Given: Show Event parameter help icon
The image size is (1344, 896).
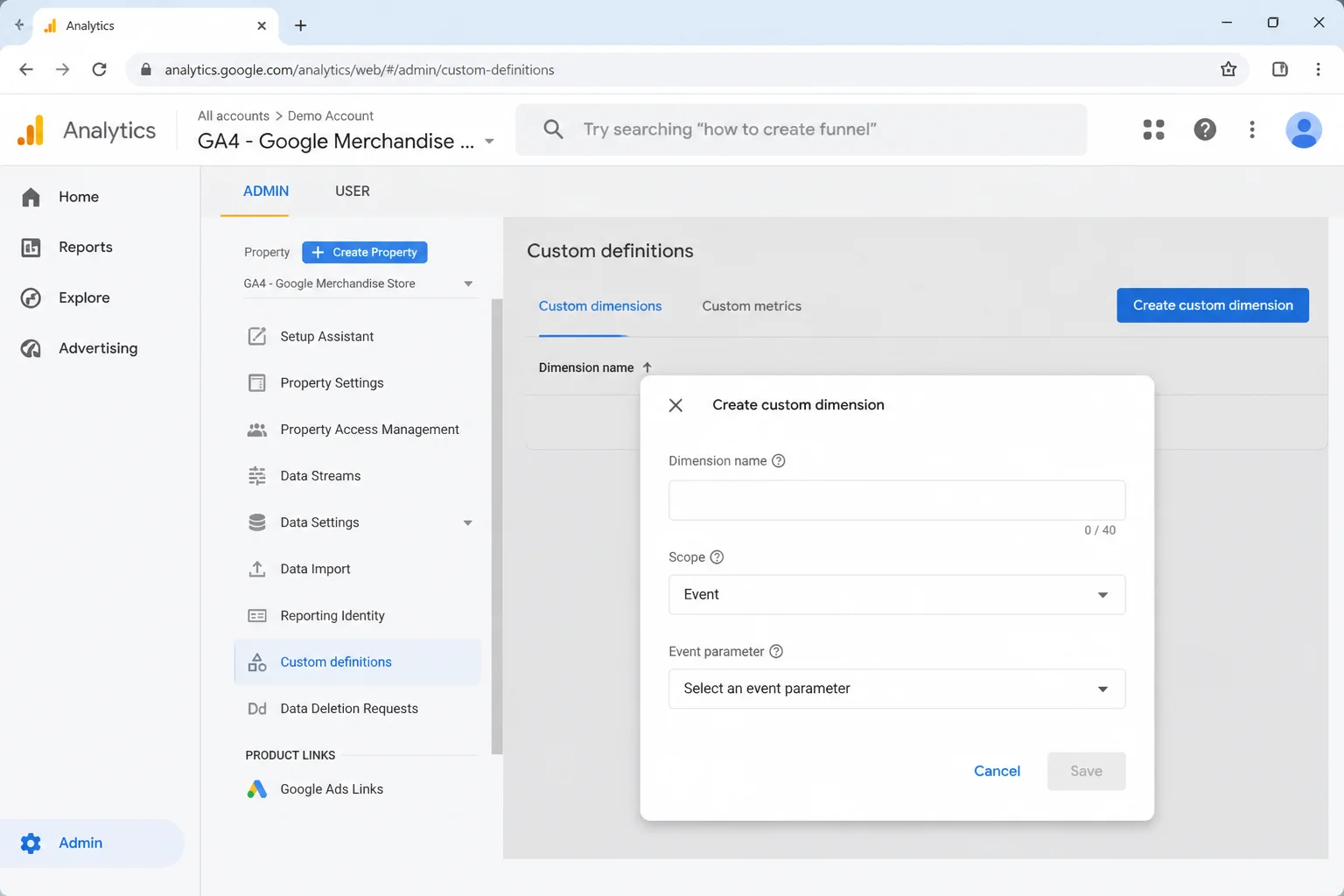Looking at the screenshot, I should pos(775,652).
